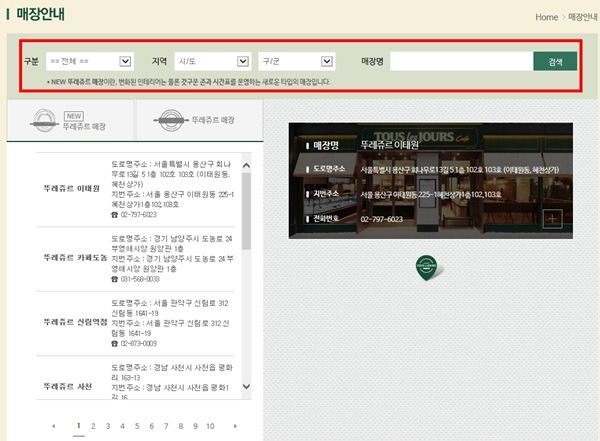Image resolution: width=600 pixels, height=441 pixels.
Task: Go to next pagination arrow
Action: (235, 426)
